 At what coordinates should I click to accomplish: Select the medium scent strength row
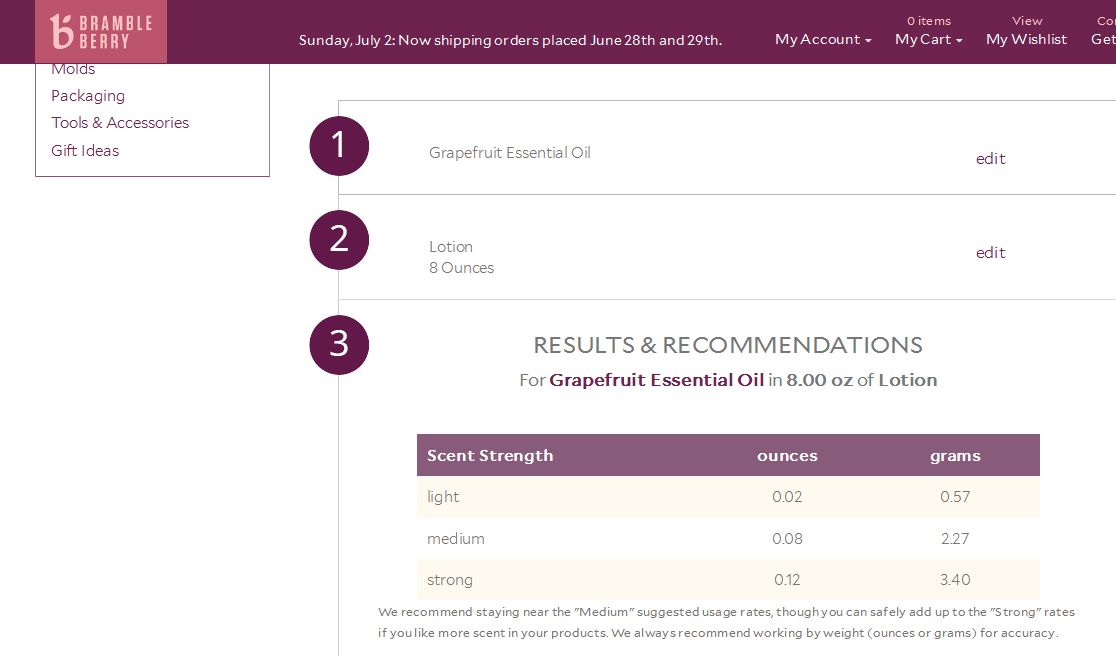click(728, 539)
